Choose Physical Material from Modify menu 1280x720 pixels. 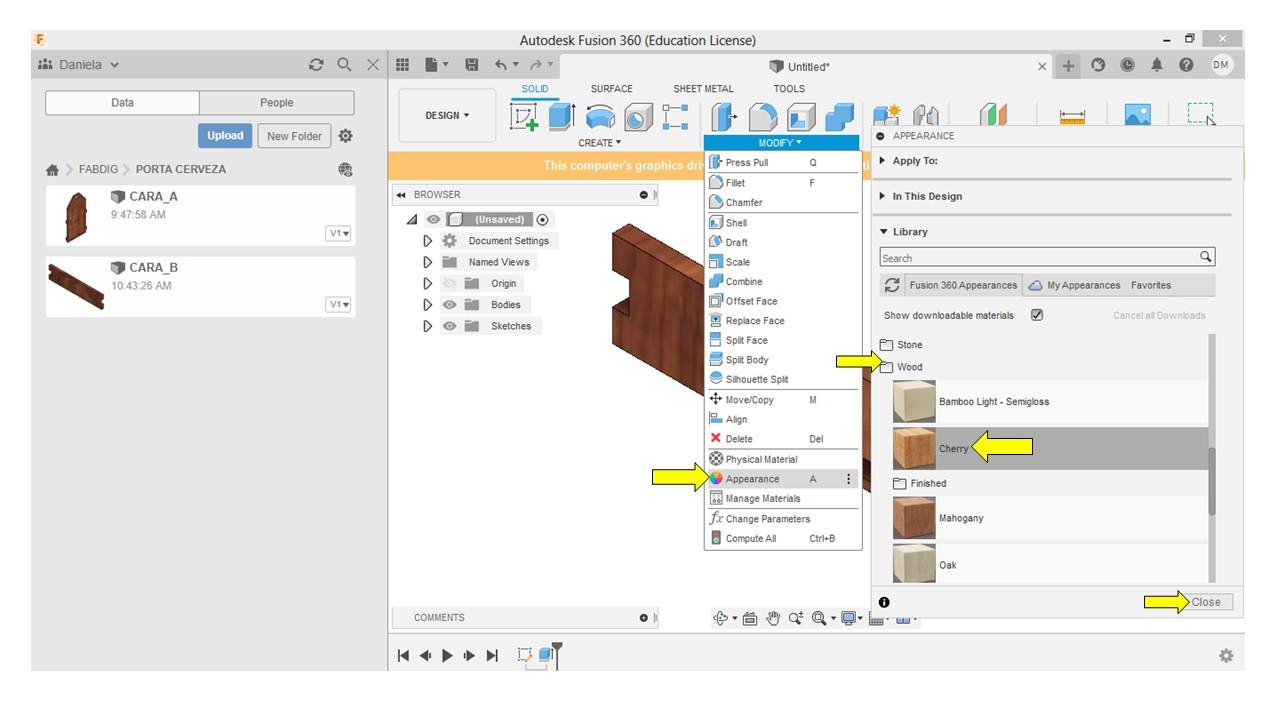782,459
